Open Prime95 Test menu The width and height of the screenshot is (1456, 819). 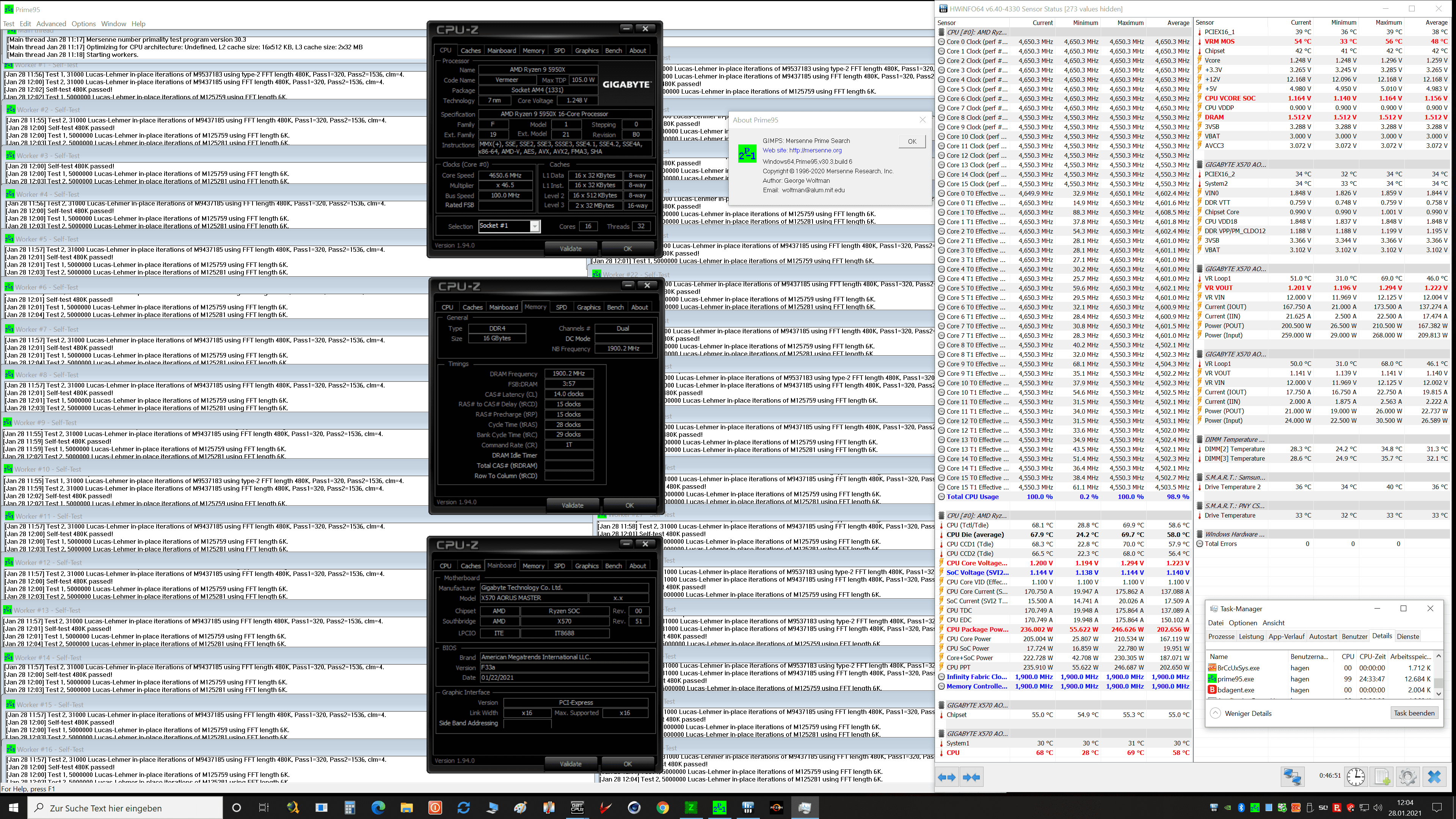pos(8,24)
